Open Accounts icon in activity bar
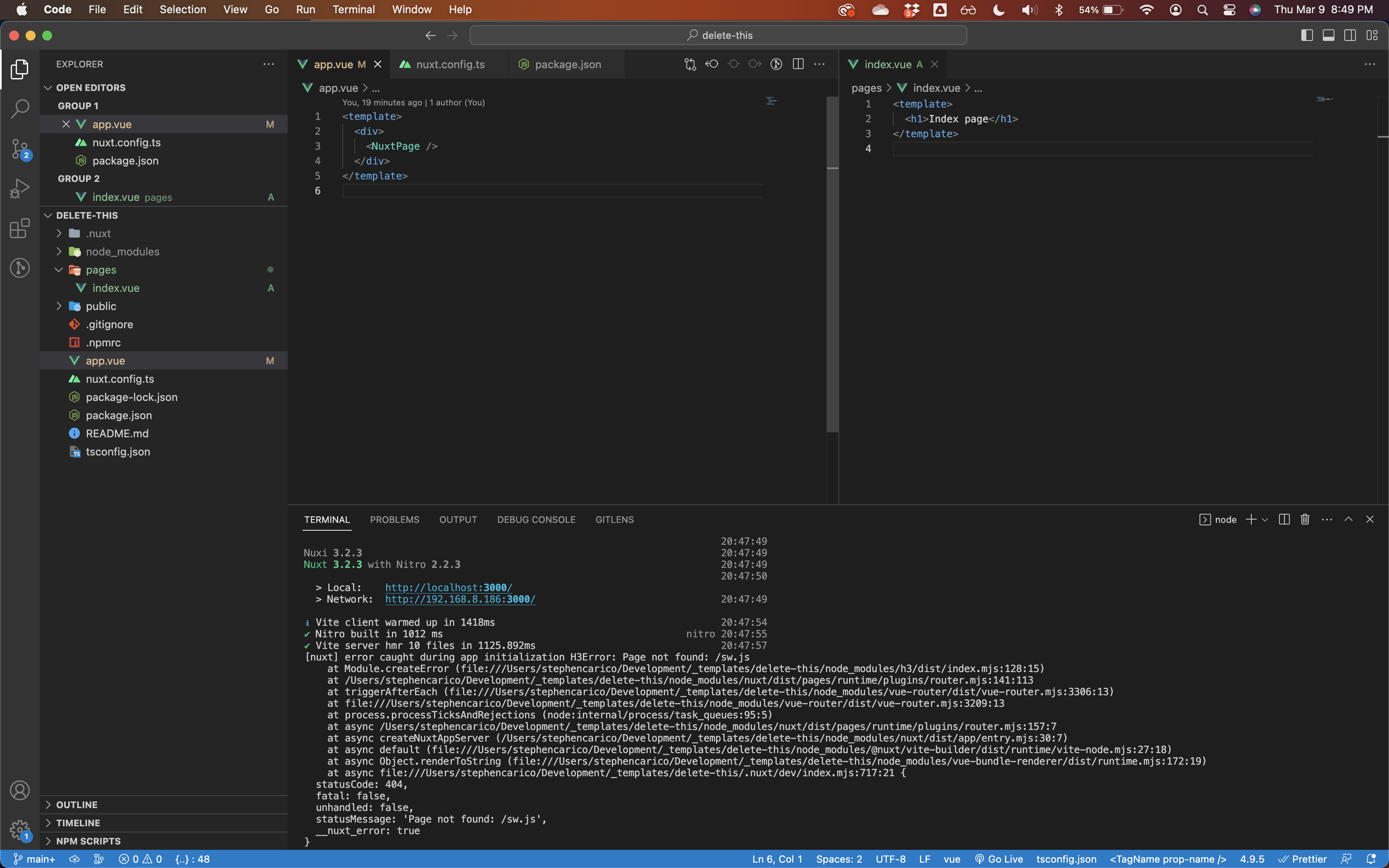Screen dimensions: 1389x868 pyautogui.click(x=20, y=790)
